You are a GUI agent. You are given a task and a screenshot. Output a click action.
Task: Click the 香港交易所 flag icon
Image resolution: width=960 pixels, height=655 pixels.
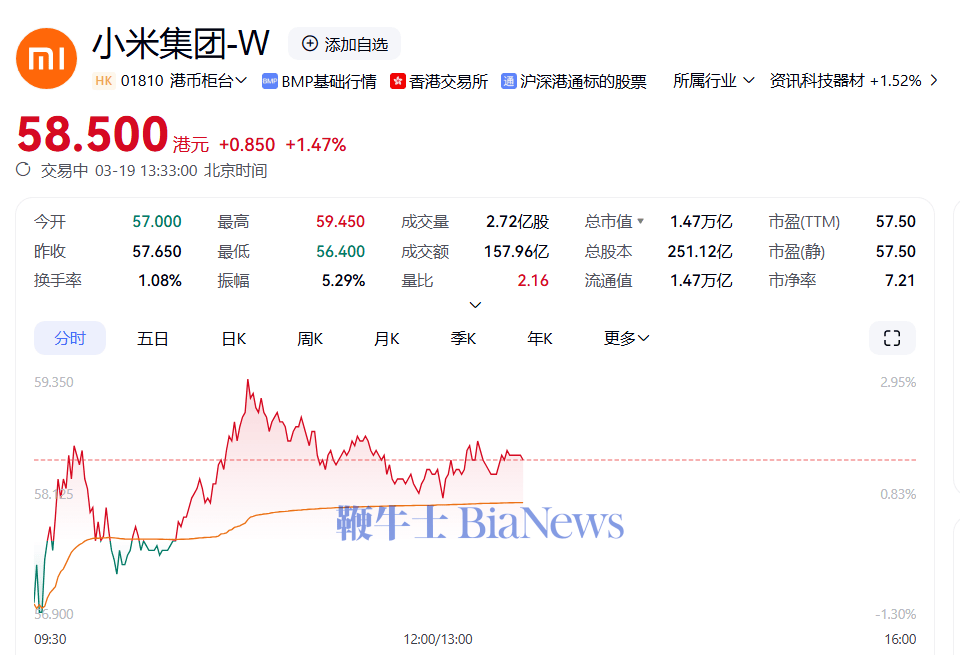tap(397, 81)
